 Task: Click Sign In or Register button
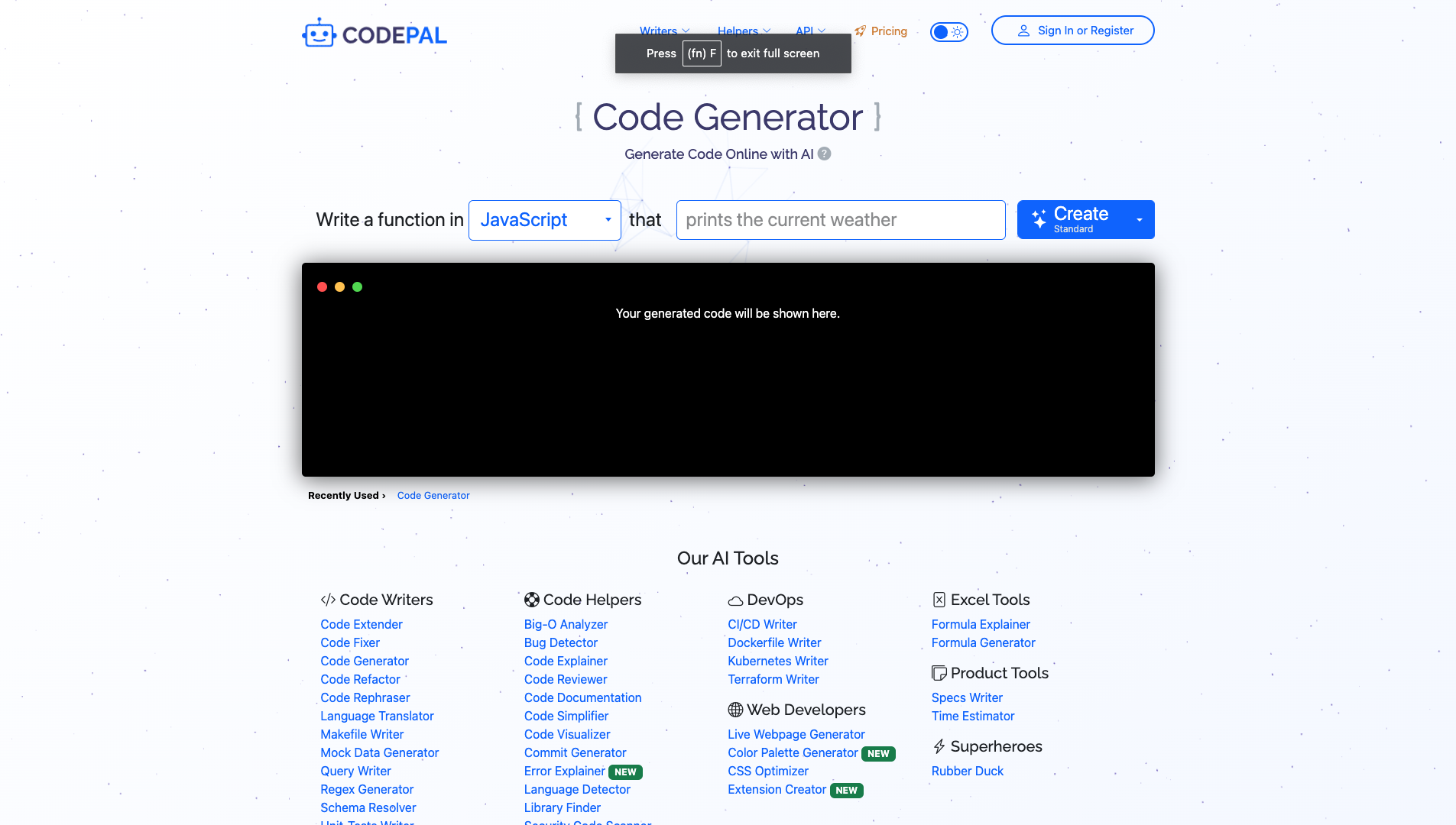[x=1072, y=31]
